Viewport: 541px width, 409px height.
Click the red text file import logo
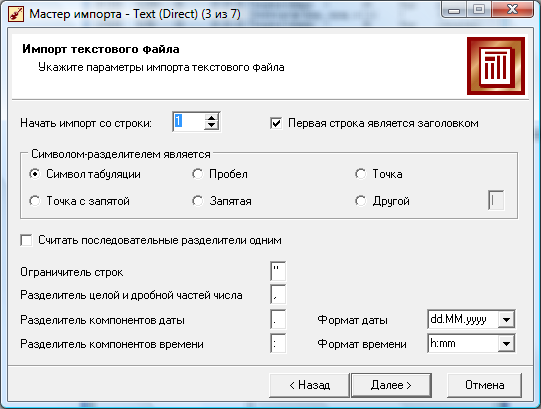[496, 66]
